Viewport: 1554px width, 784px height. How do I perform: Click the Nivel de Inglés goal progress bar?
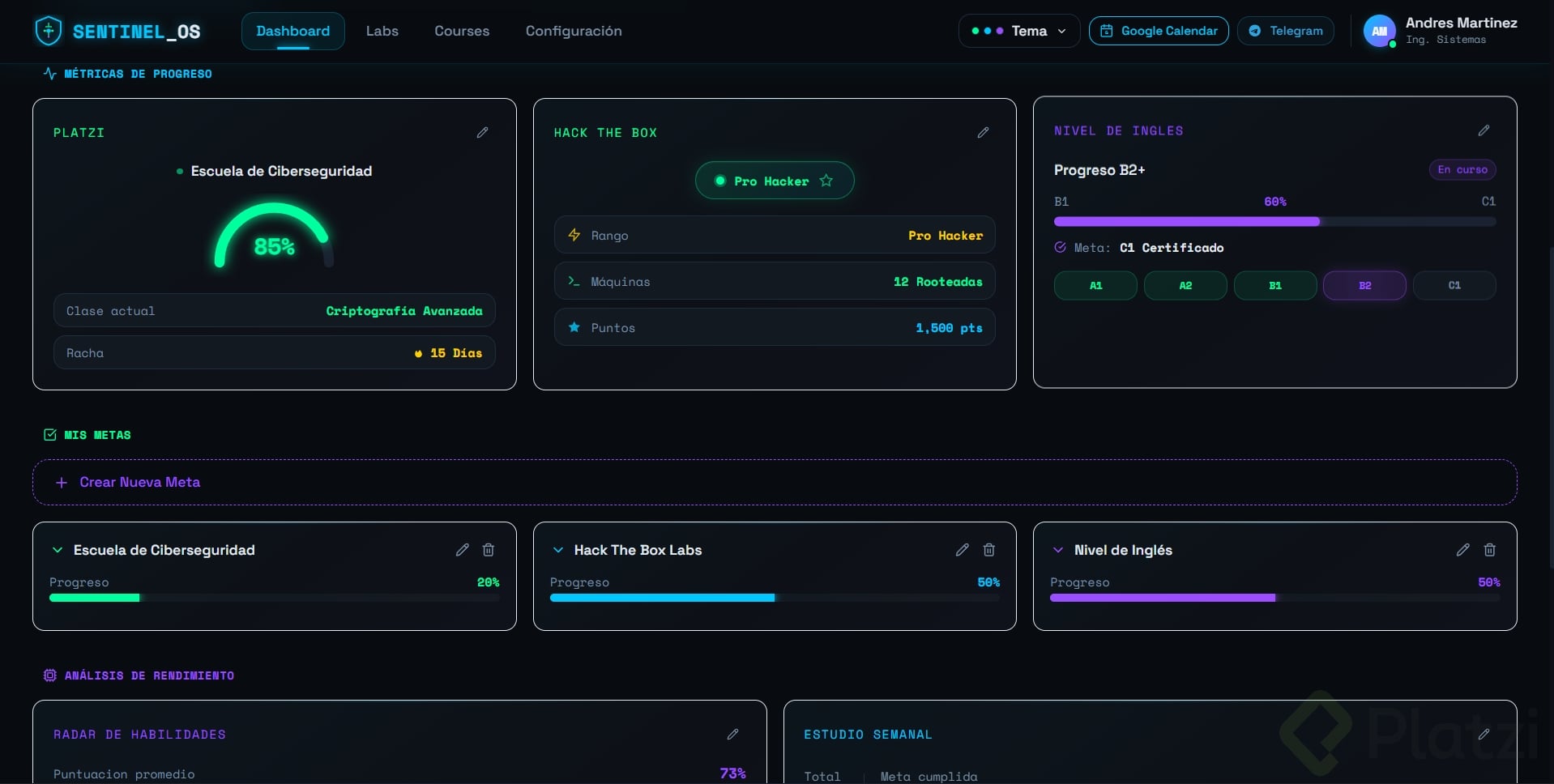pos(1275,598)
